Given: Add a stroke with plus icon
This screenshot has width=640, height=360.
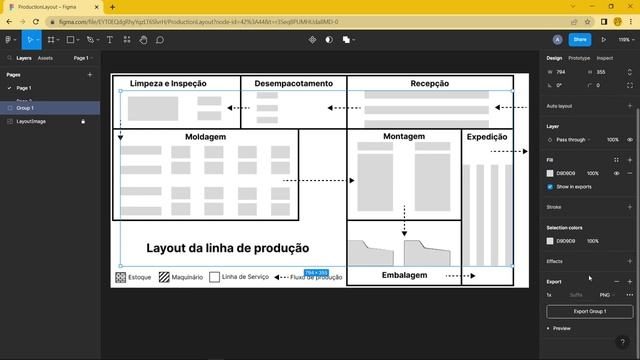Looking at the screenshot, I should tap(630, 207).
